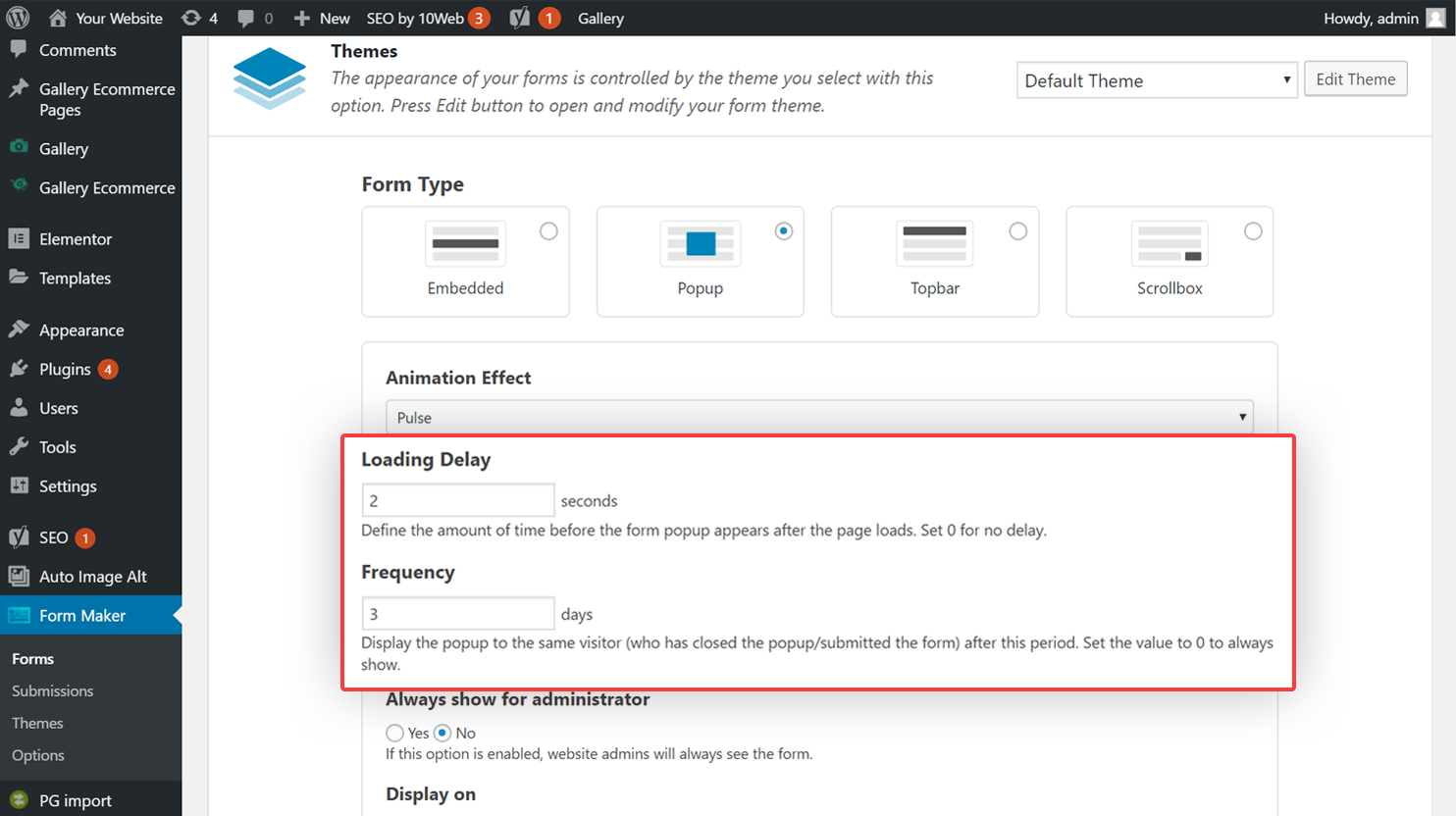Click the Frequency heading text
The height and width of the screenshot is (816, 1456).
point(408,573)
